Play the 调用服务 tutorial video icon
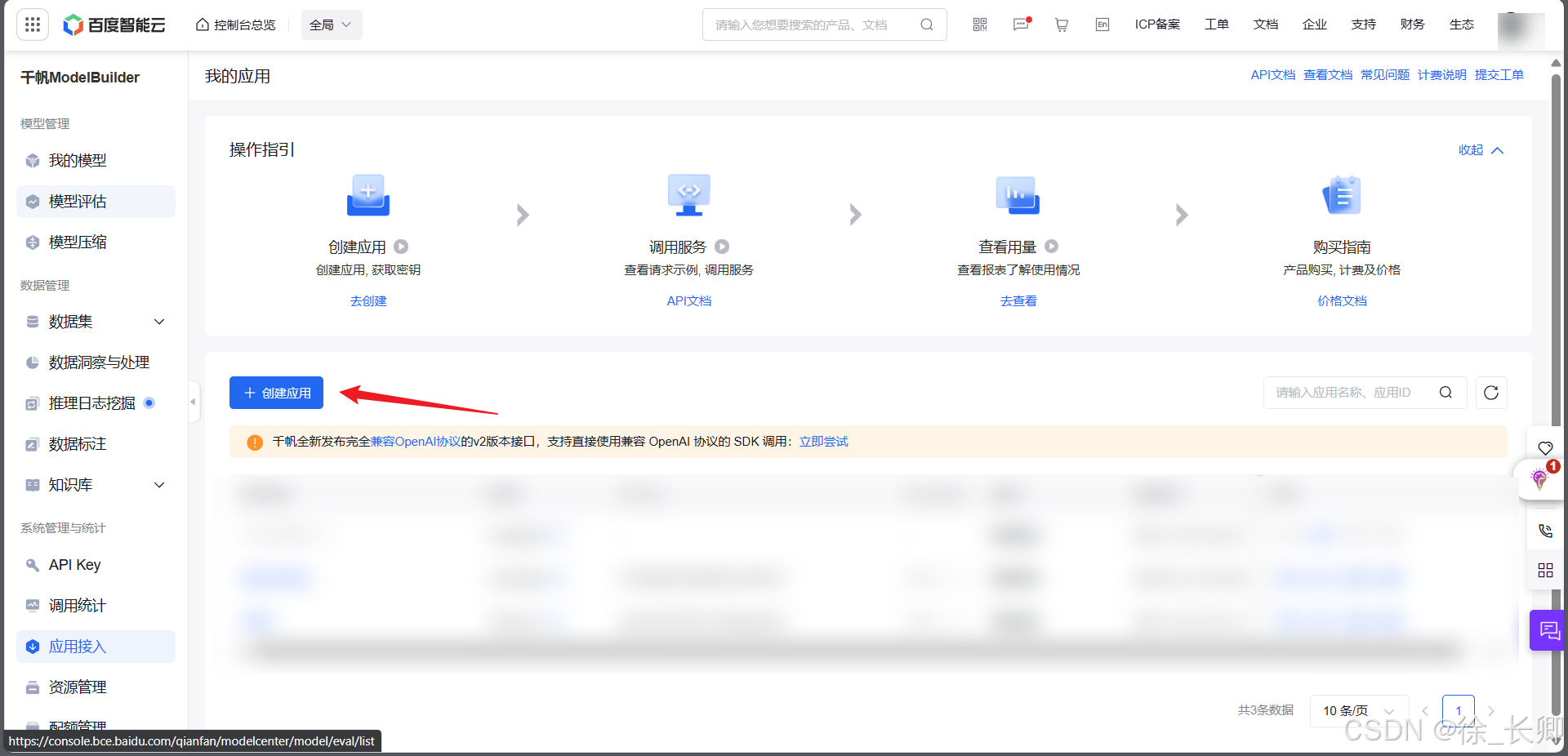Screen dimensions: 1568x756 722,247
